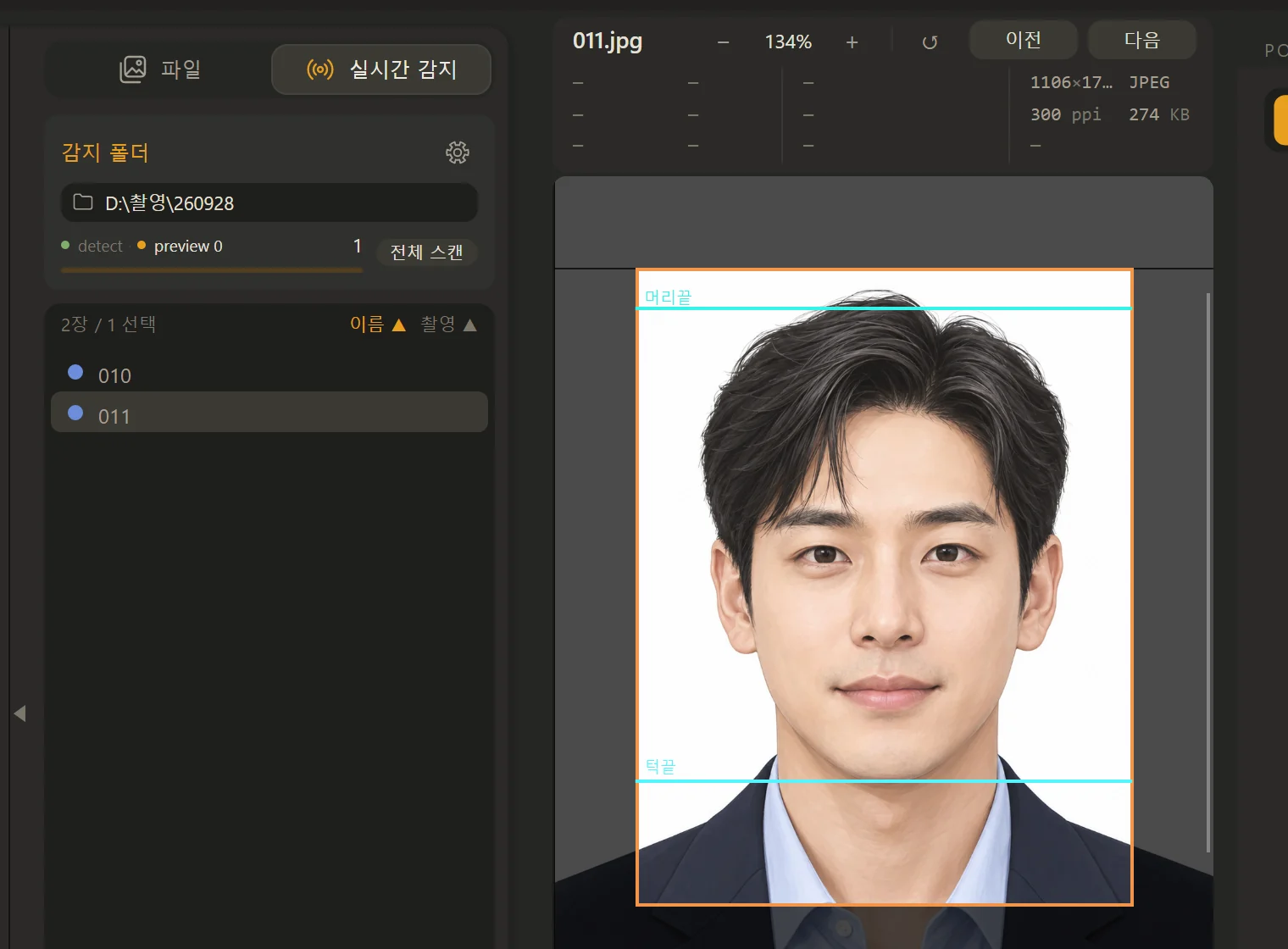Reset view with the rotate arrow icon
The height and width of the screenshot is (949, 1288).
pos(930,42)
